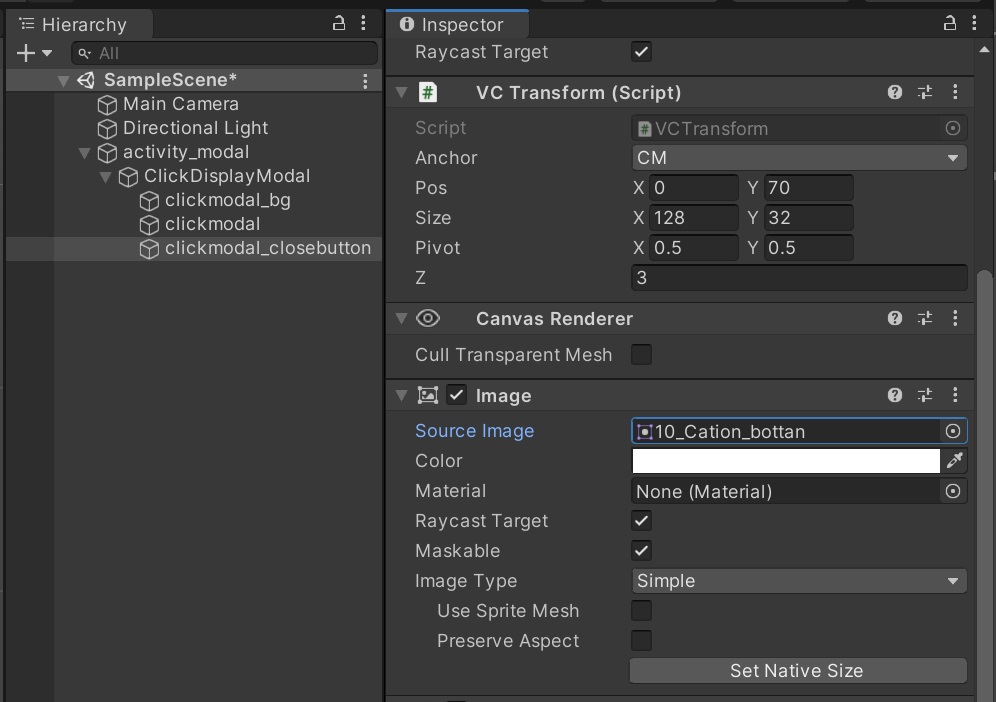Open Material object picker circle

pyautogui.click(x=953, y=491)
